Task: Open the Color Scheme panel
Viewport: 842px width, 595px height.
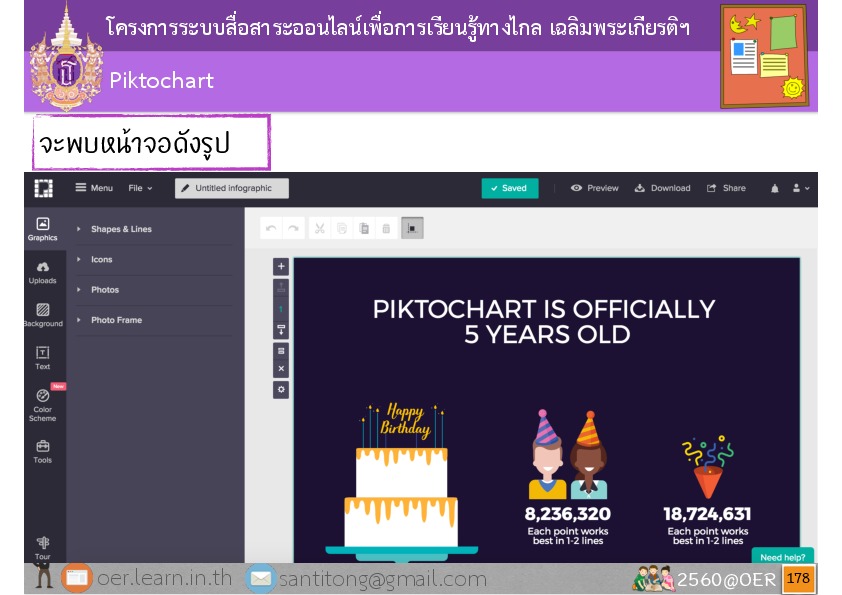Action: 42,405
